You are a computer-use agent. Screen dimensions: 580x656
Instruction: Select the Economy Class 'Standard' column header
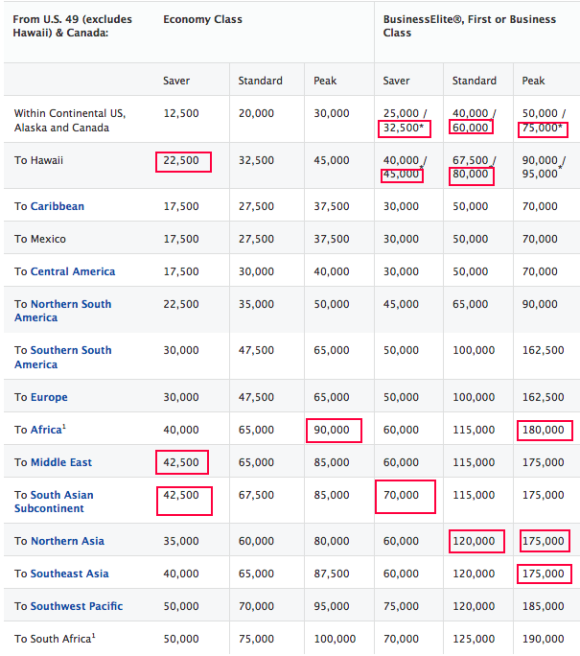coord(260,81)
